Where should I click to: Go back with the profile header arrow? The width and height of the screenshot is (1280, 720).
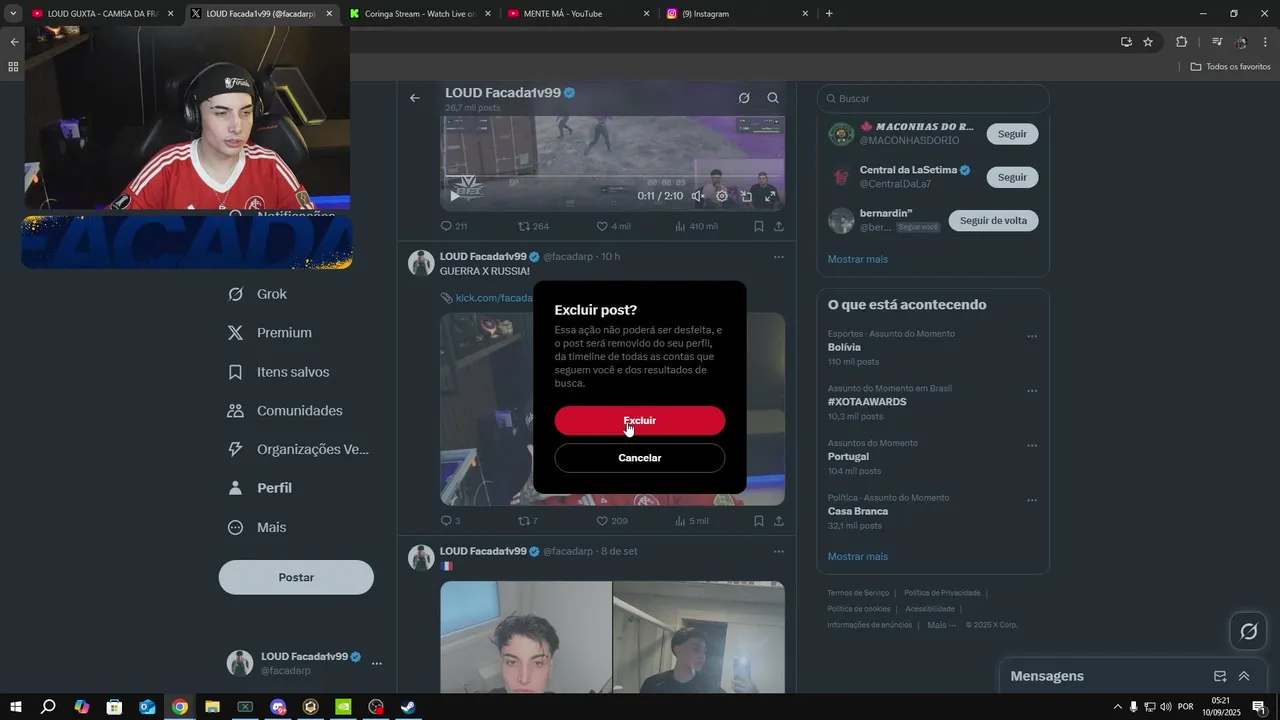click(415, 98)
